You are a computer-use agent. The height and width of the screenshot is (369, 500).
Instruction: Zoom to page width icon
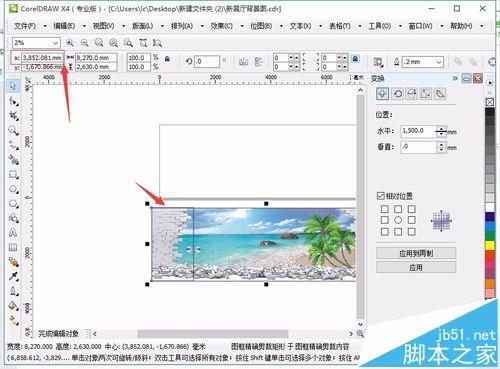[143, 43]
